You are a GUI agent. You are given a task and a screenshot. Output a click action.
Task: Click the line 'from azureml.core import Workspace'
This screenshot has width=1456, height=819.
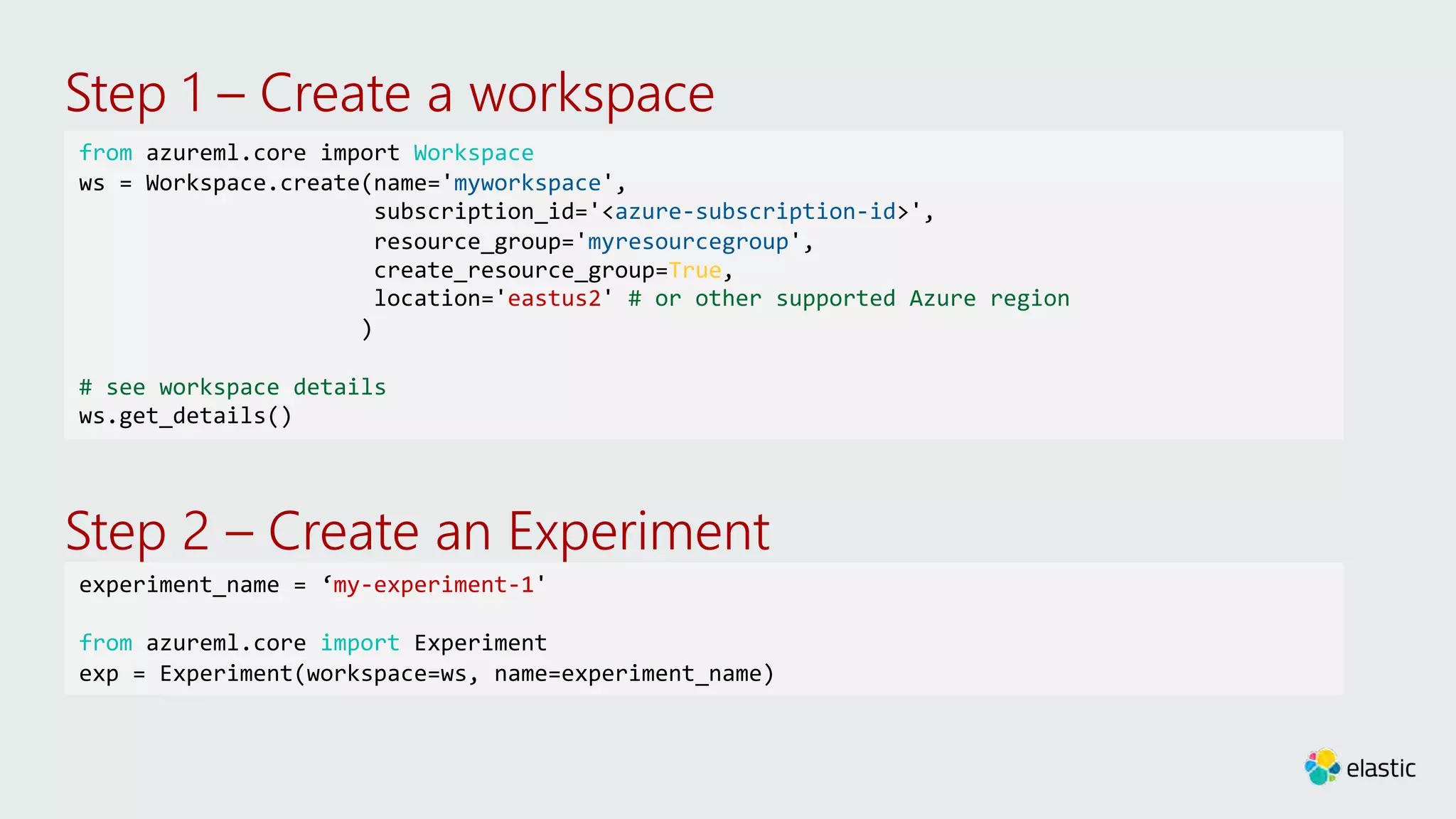coord(306,153)
